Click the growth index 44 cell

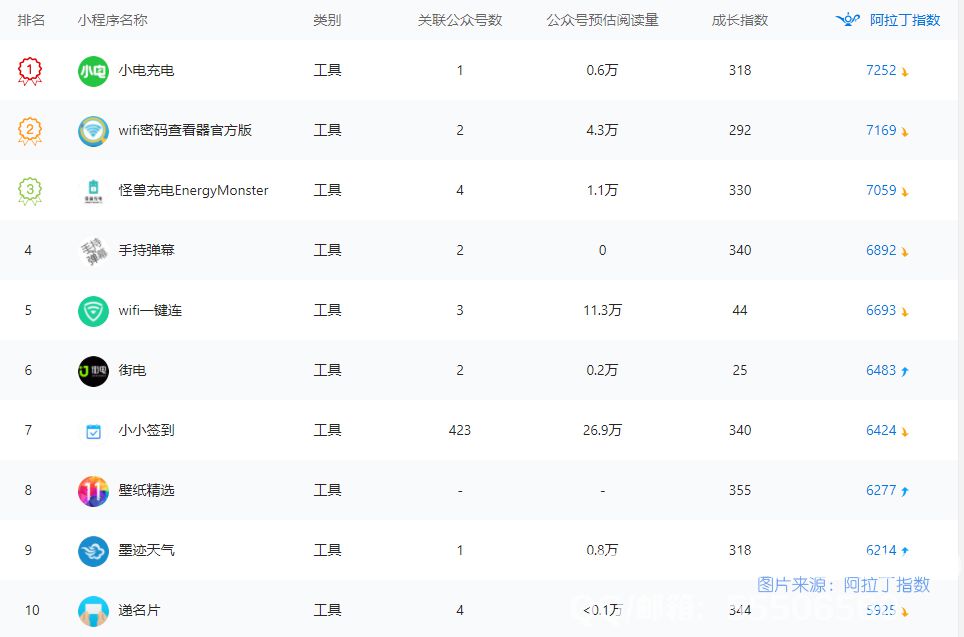tap(740, 311)
